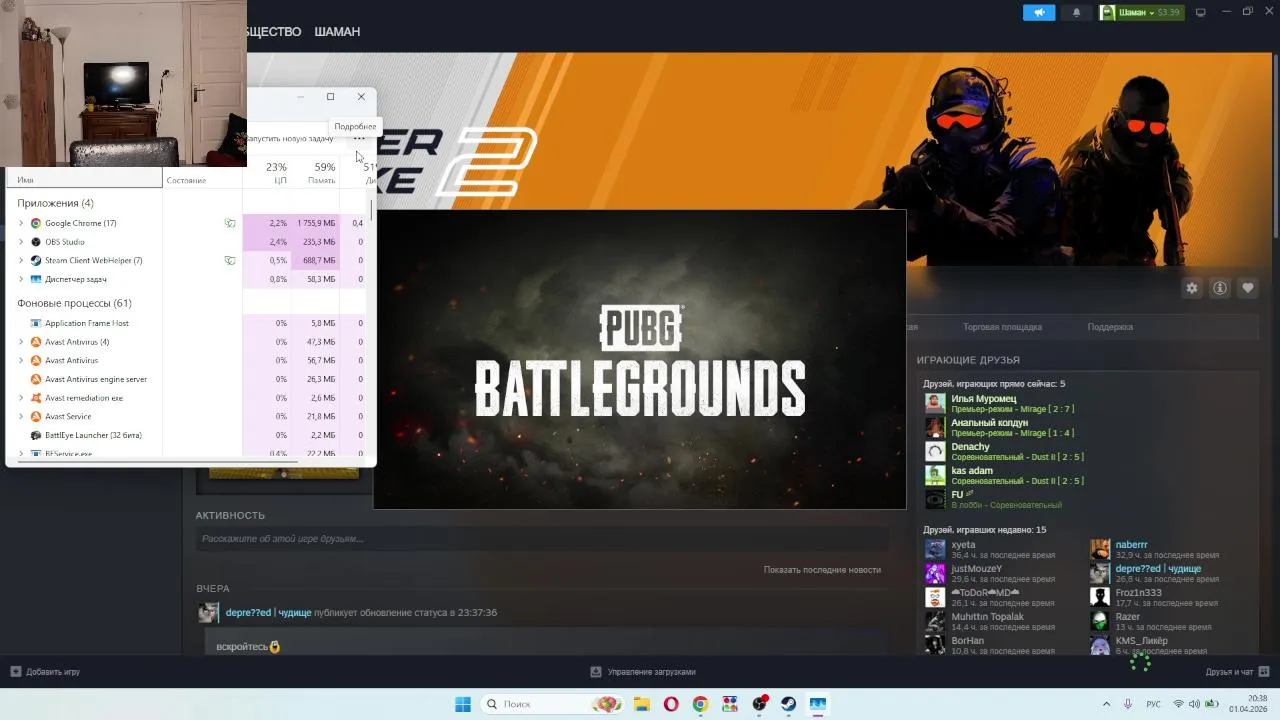Open Шаман account dropdown

[x=1140, y=13]
